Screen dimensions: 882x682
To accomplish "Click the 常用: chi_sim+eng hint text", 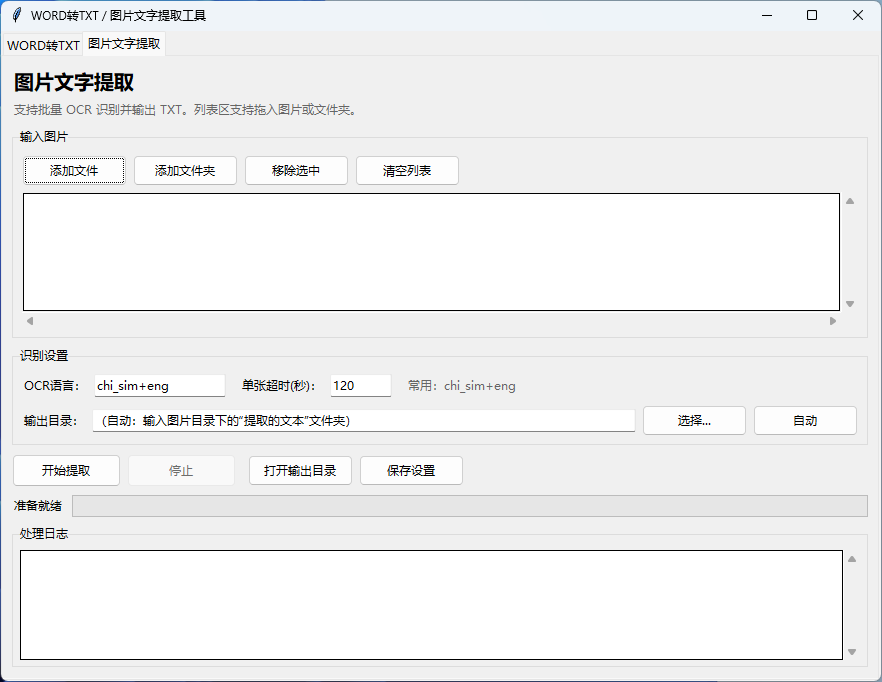I will pyautogui.click(x=461, y=385).
